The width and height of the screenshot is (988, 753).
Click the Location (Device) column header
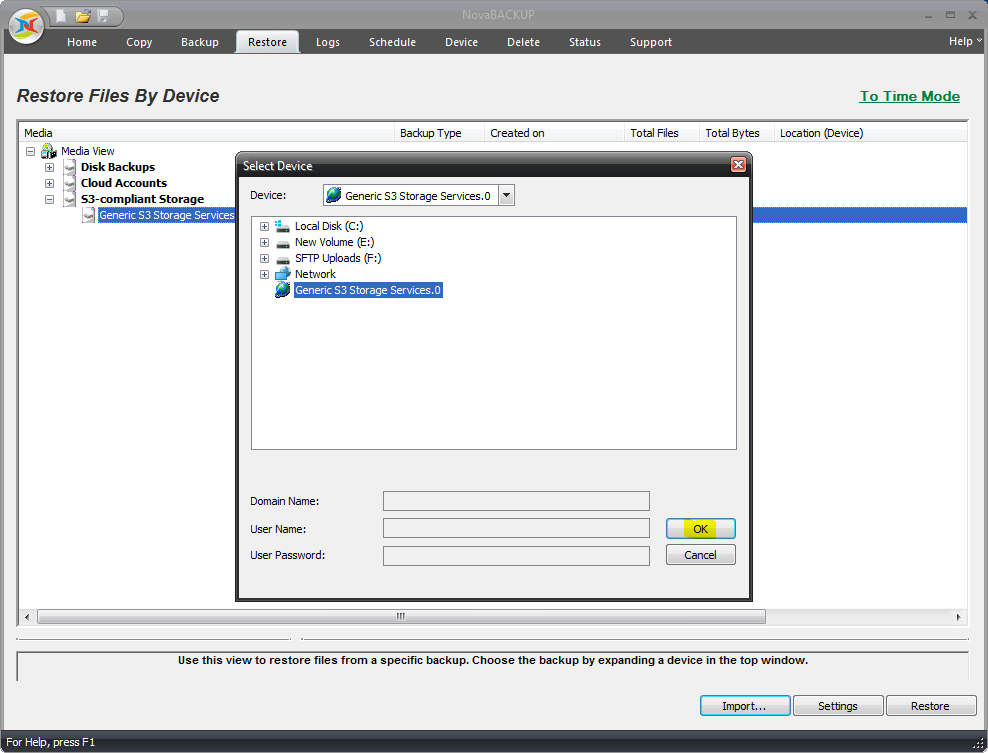(871, 133)
